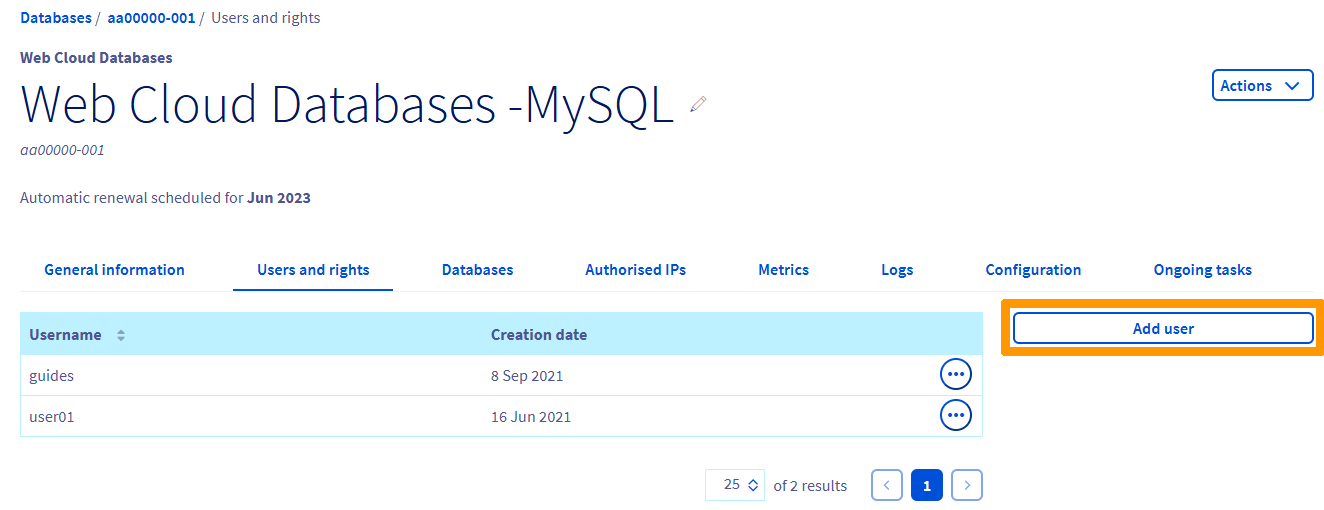
Task: Show the Ongoing tasks tab
Action: pos(1202,270)
